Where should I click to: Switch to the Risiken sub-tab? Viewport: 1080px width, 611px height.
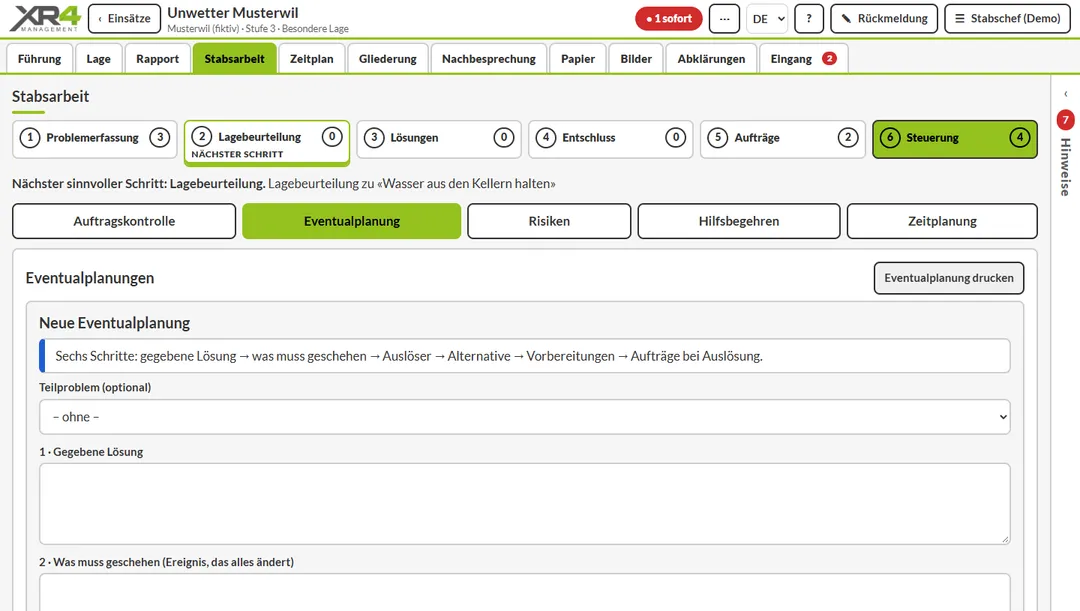pyautogui.click(x=549, y=221)
